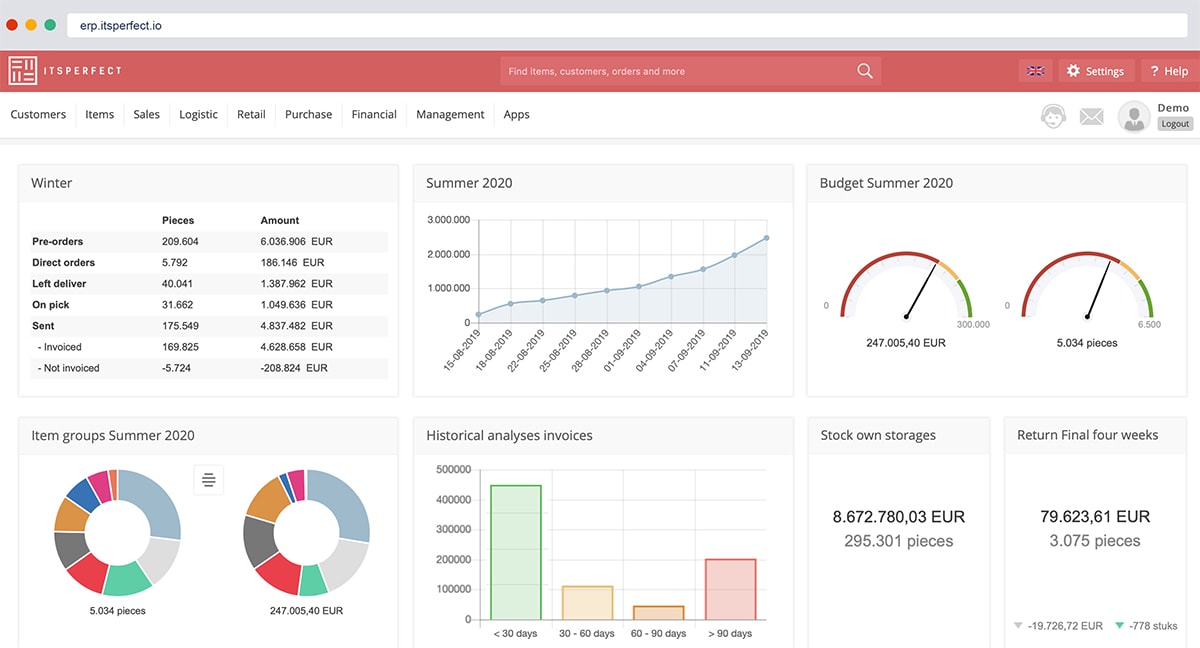Click the browser address bar

pos(600,25)
